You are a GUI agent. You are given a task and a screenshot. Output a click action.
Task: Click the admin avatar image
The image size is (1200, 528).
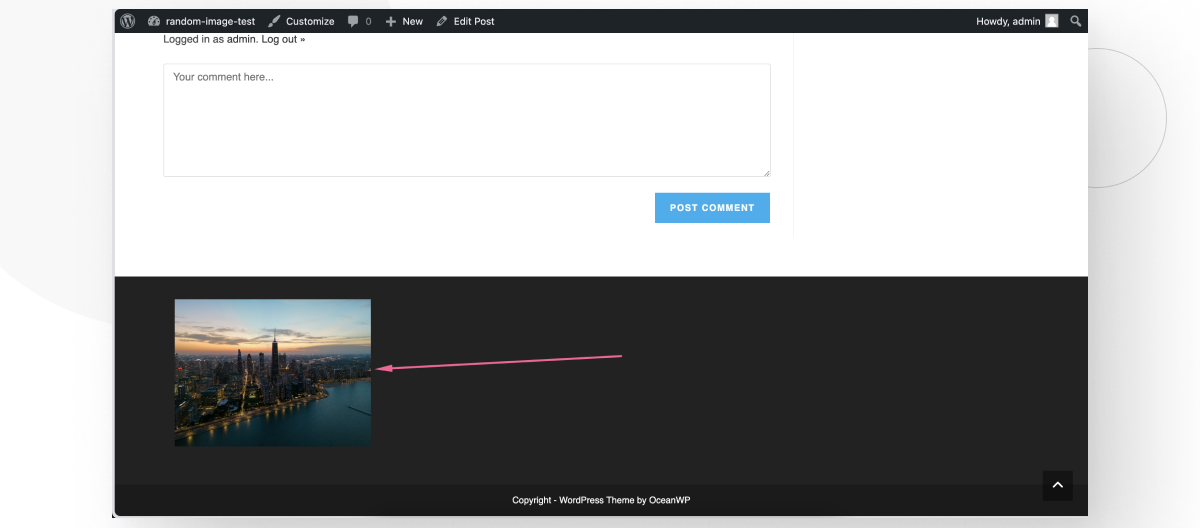point(1051,21)
